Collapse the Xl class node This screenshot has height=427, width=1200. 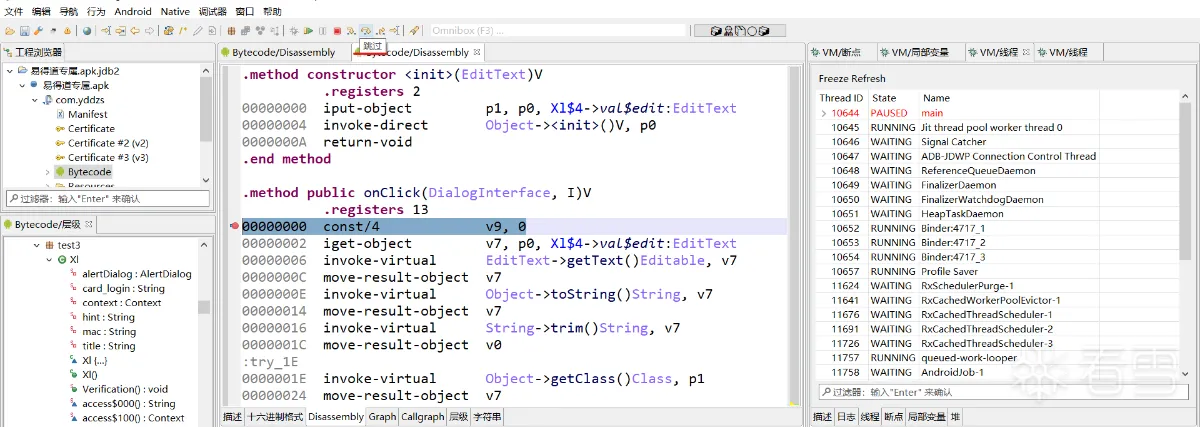click(x=48, y=259)
